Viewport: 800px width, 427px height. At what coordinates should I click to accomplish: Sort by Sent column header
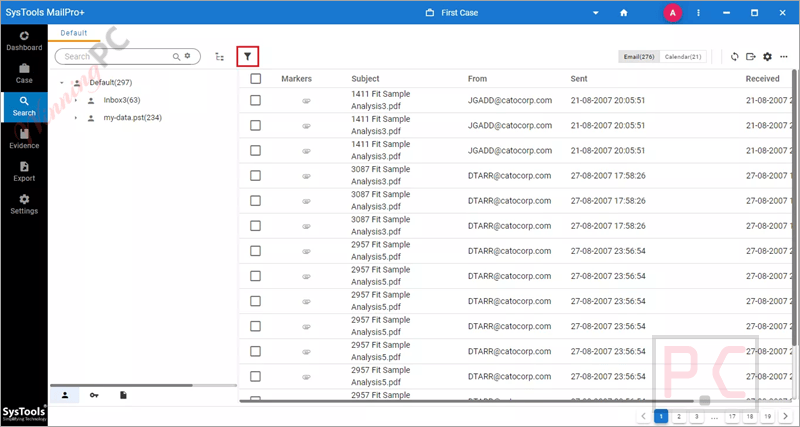(x=579, y=79)
